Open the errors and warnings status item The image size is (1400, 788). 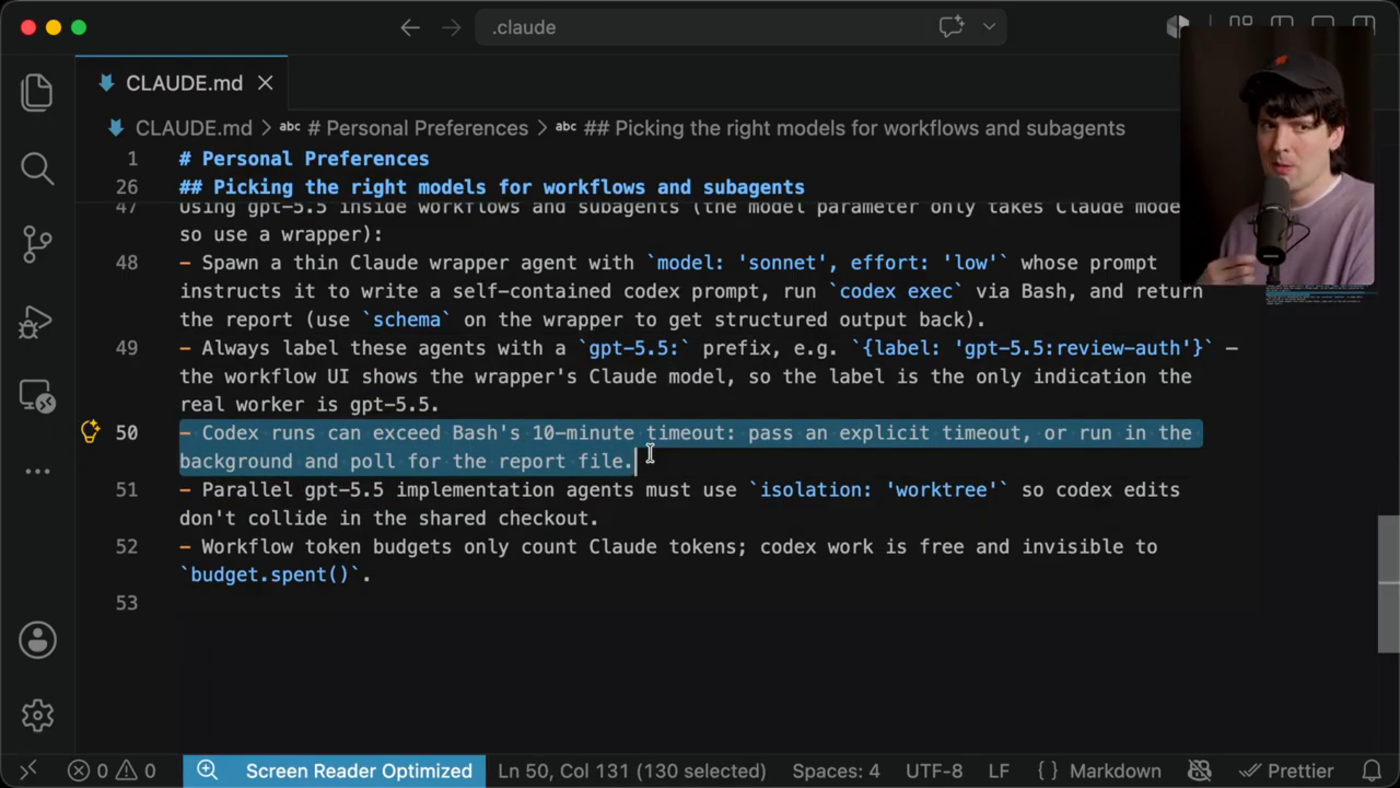point(112,771)
